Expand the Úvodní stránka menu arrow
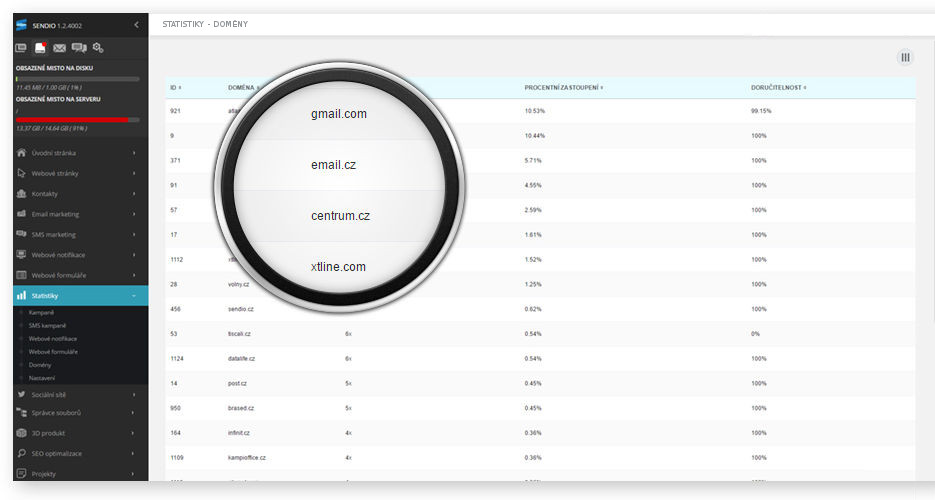935x500 pixels. (x=134, y=153)
